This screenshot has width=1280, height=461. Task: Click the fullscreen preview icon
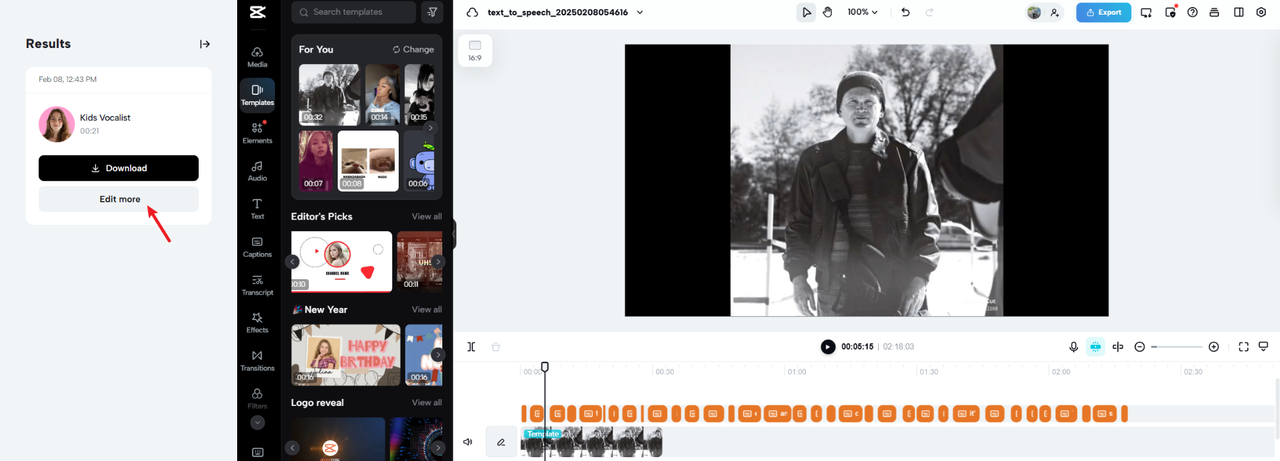point(1243,347)
